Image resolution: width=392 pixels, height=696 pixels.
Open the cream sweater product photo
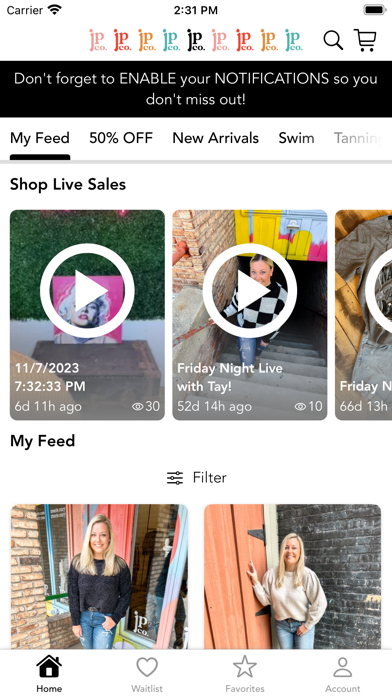pyautogui.click(x=293, y=577)
